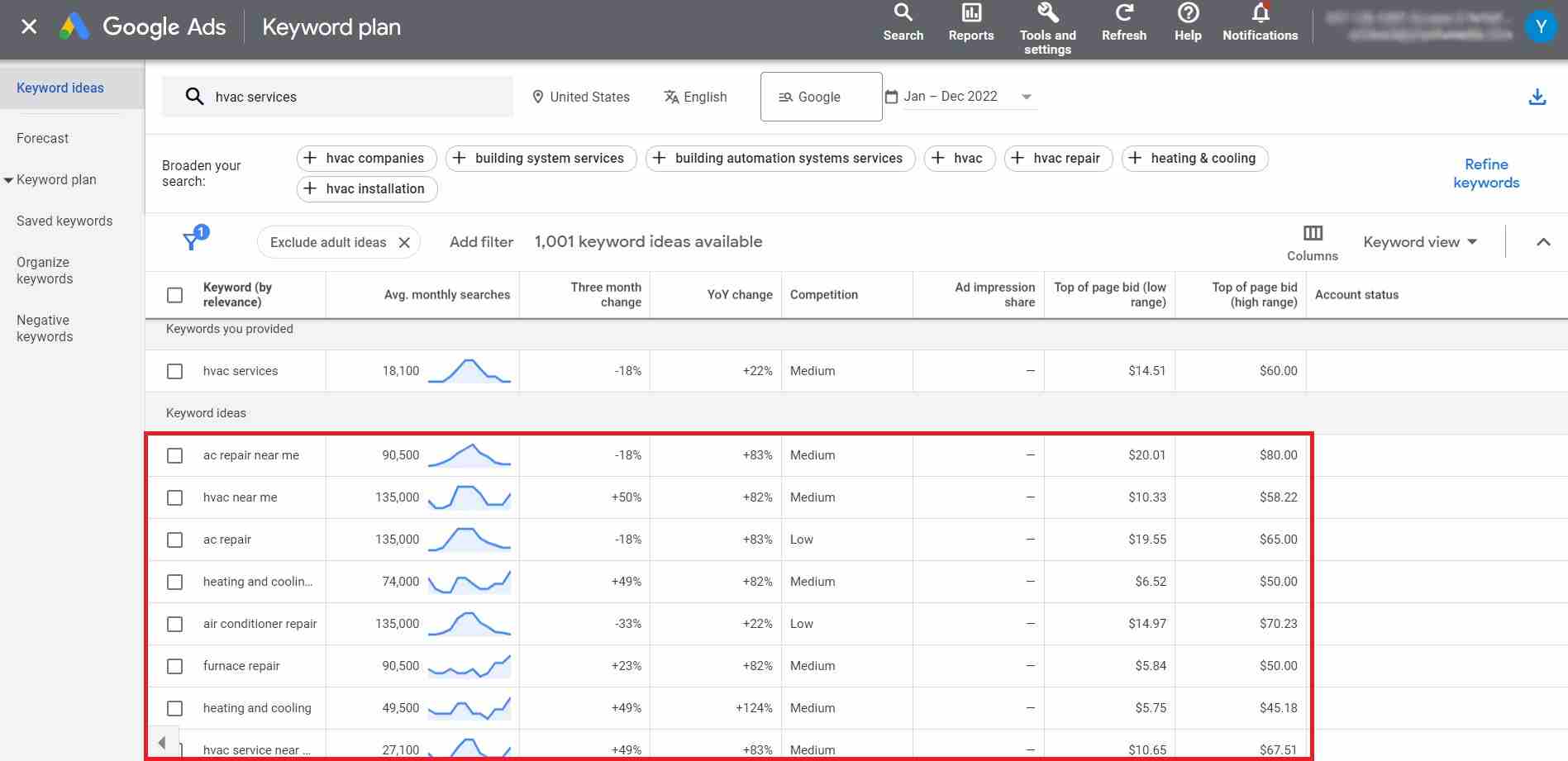Click the Refine keywords link
The image size is (1568, 761).
pyautogui.click(x=1485, y=173)
